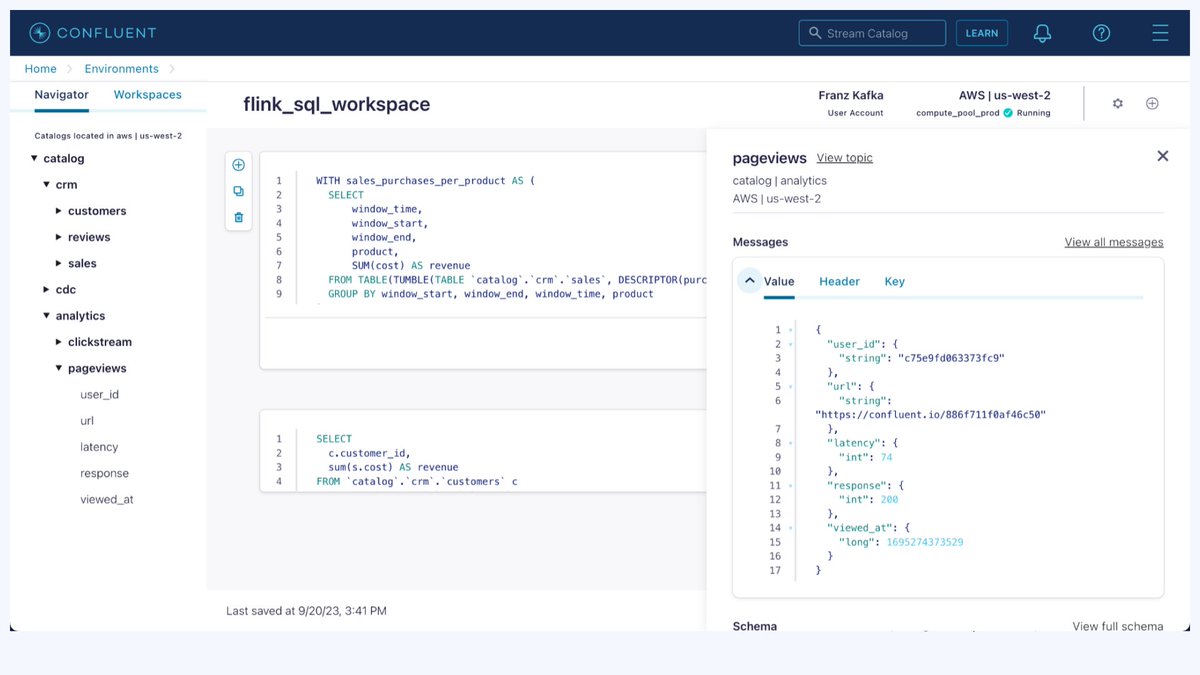The height and width of the screenshot is (675, 1200).
Task: Click the "c75e9fd063373fc9" string value
Action: pyautogui.click(x=951, y=358)
